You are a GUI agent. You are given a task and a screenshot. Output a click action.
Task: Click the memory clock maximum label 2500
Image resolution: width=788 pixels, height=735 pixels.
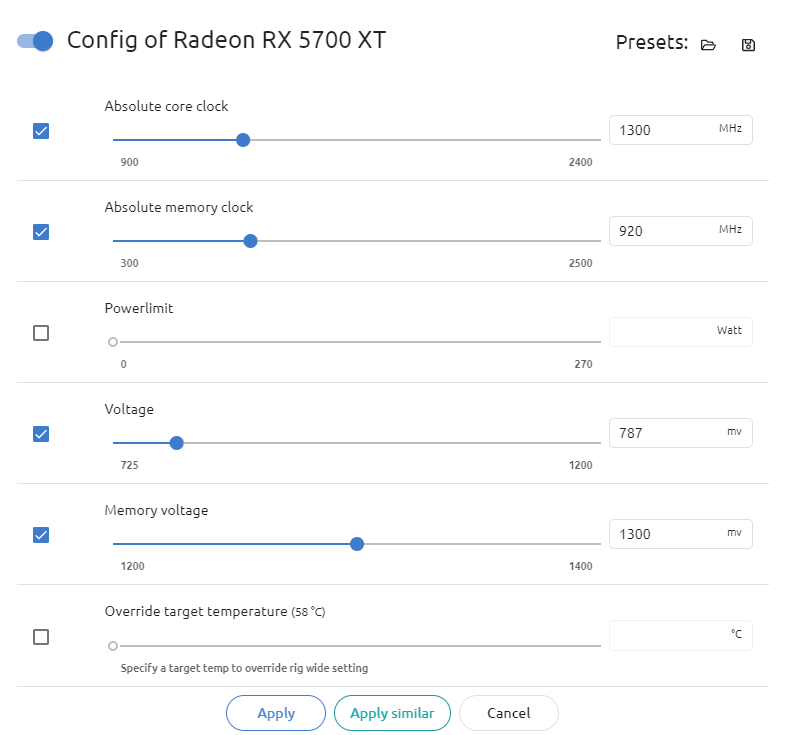[580, 263]
